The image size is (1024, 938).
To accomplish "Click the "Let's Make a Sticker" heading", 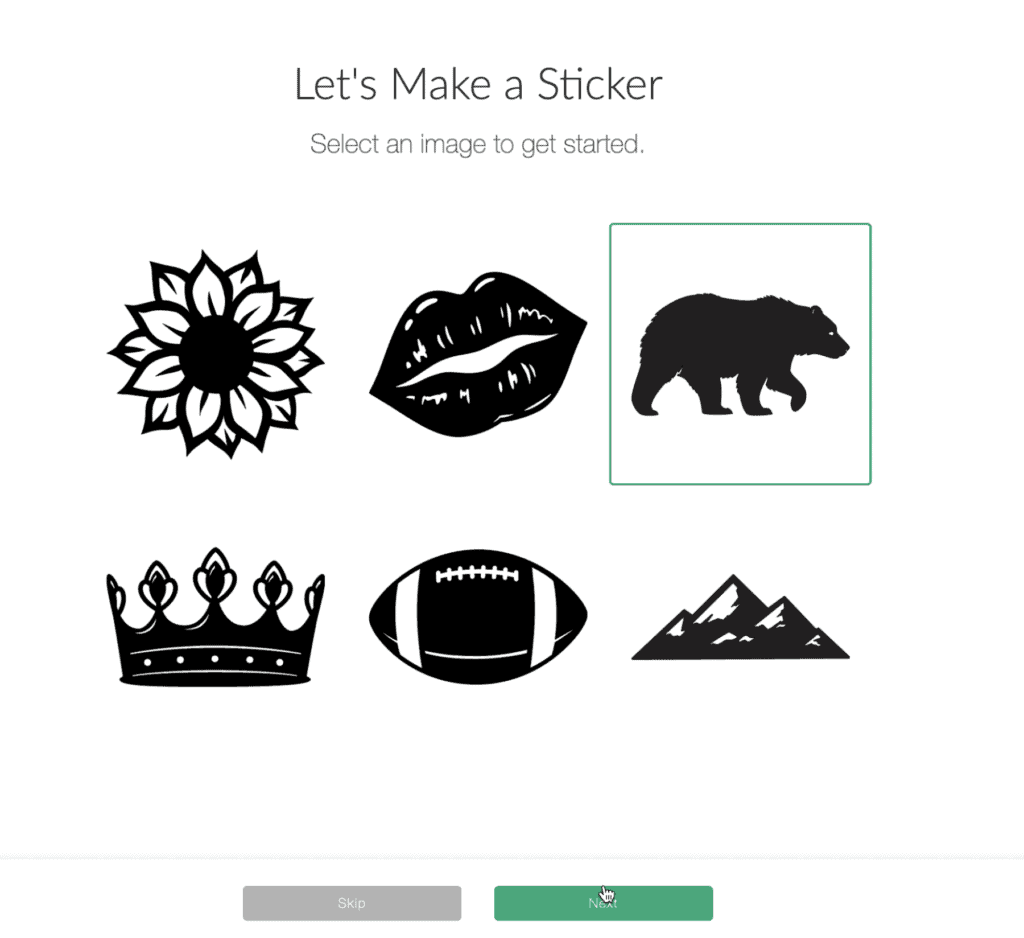I will (x=479, y=84).
